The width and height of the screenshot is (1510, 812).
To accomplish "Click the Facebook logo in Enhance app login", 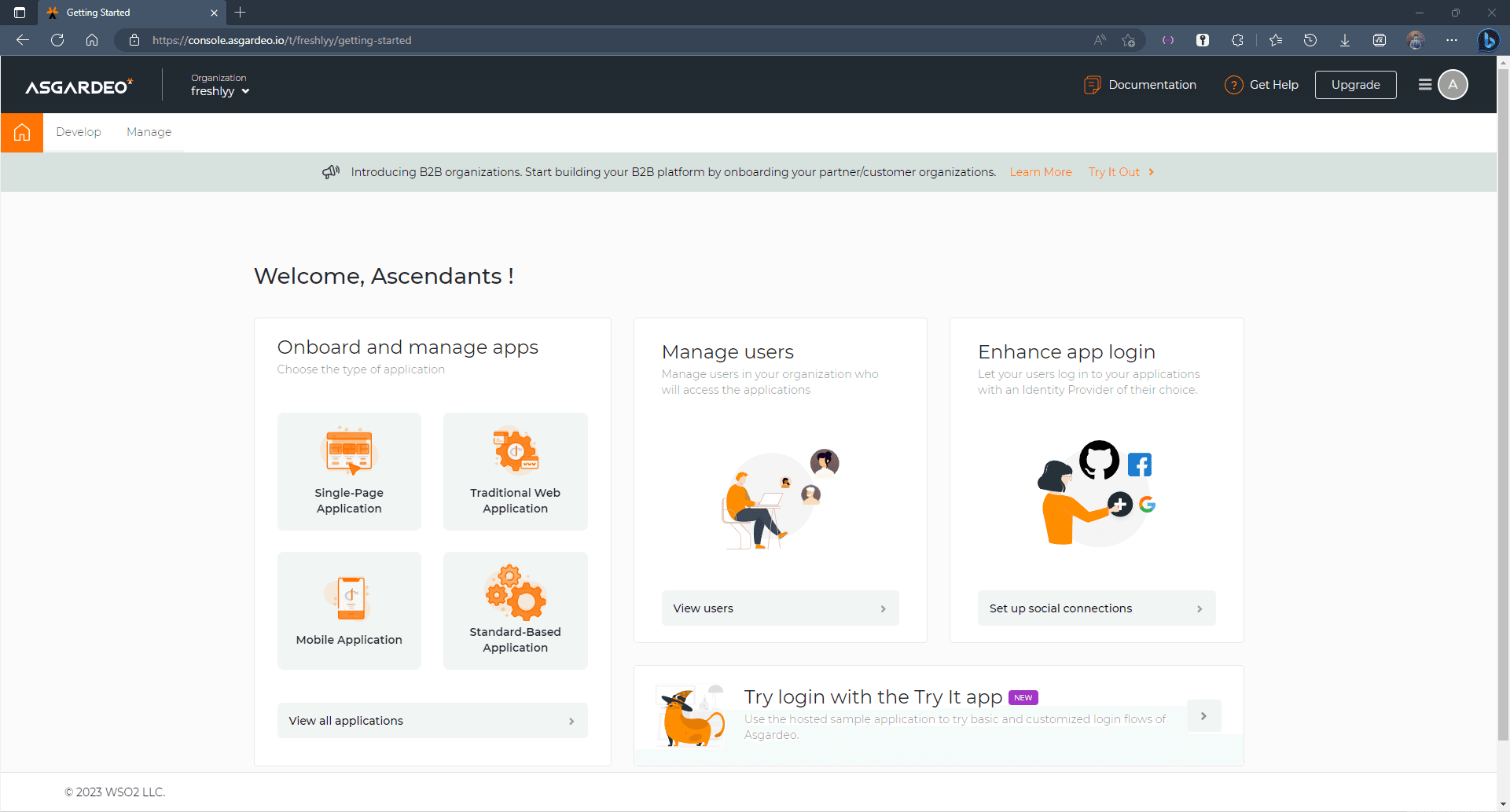I will (x=1140, y=465).
